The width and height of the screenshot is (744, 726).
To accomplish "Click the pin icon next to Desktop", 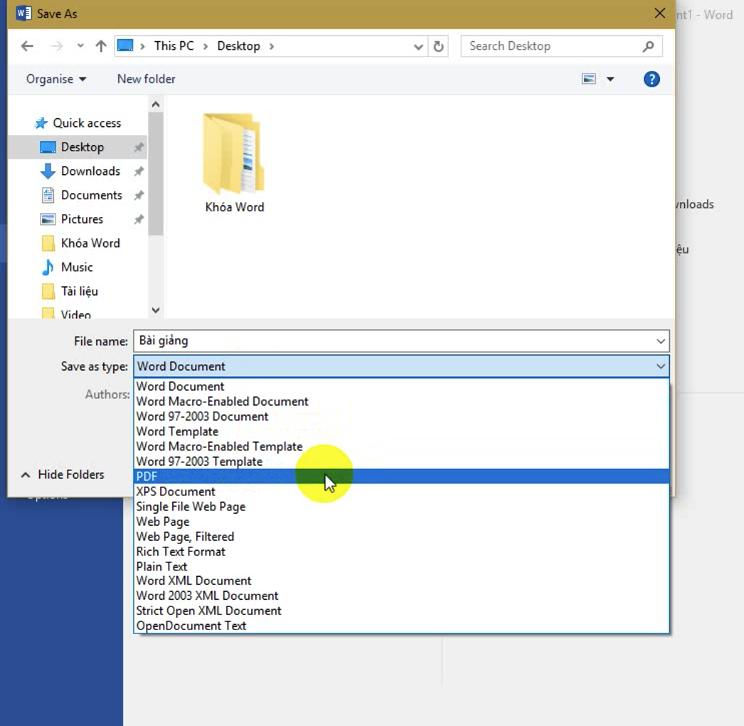I will pos(139,147).
